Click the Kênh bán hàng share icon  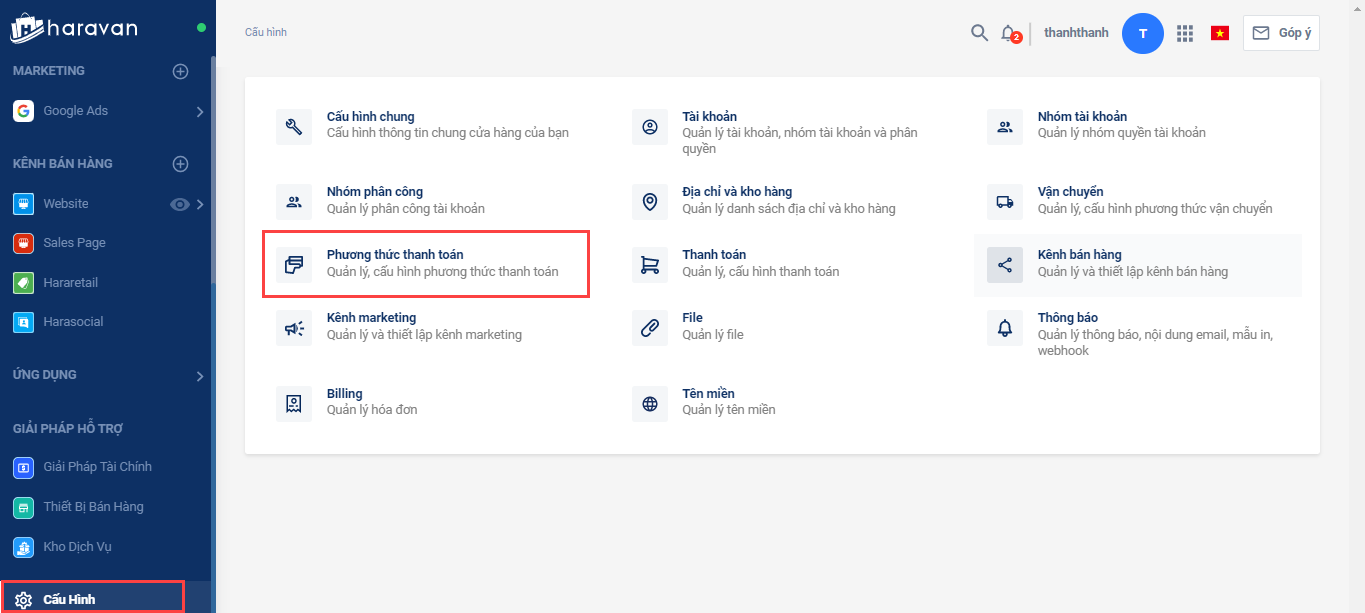click(1005, 265)
